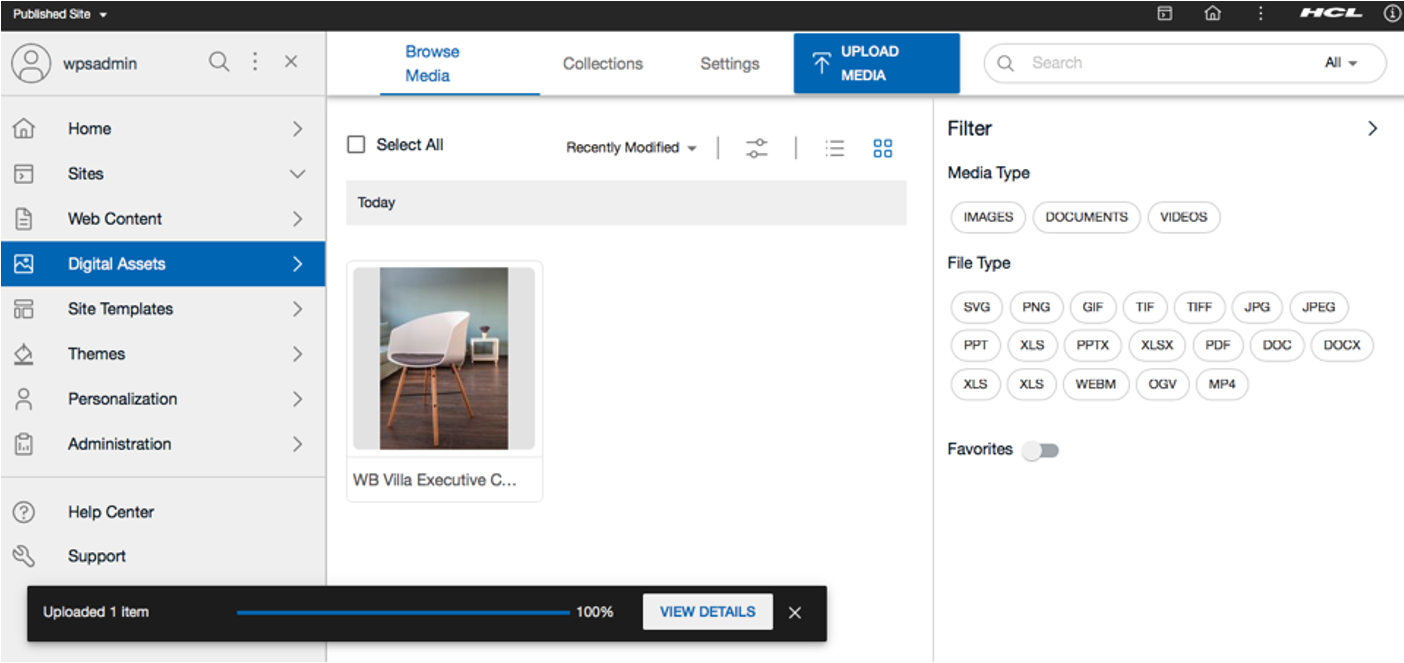Screen dimensions: 1404x663
Task: Click the grid view icon
Action: (882, 148)
